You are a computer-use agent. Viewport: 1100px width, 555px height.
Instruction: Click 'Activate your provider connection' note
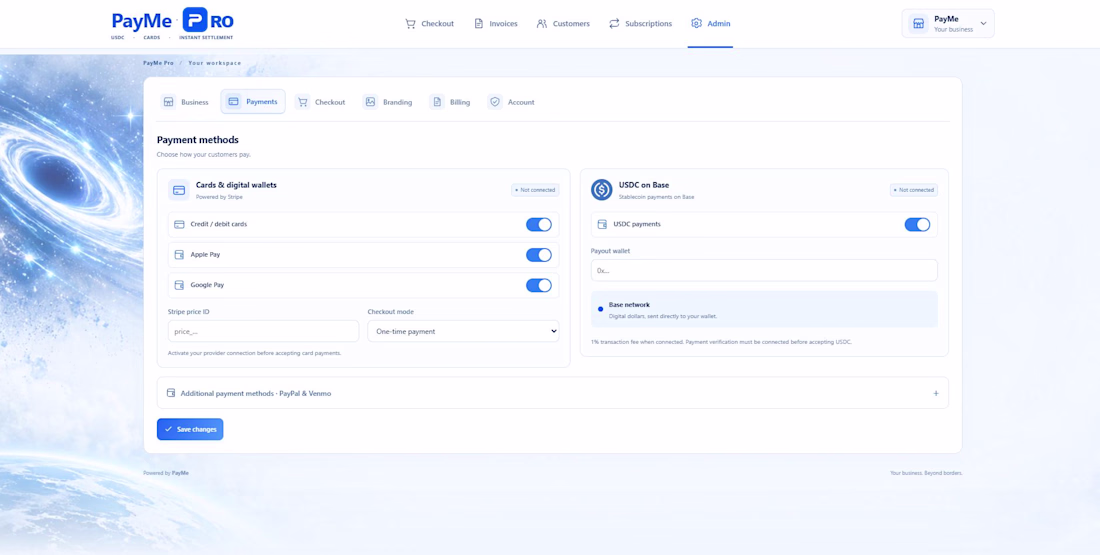[x=255, y=353]
